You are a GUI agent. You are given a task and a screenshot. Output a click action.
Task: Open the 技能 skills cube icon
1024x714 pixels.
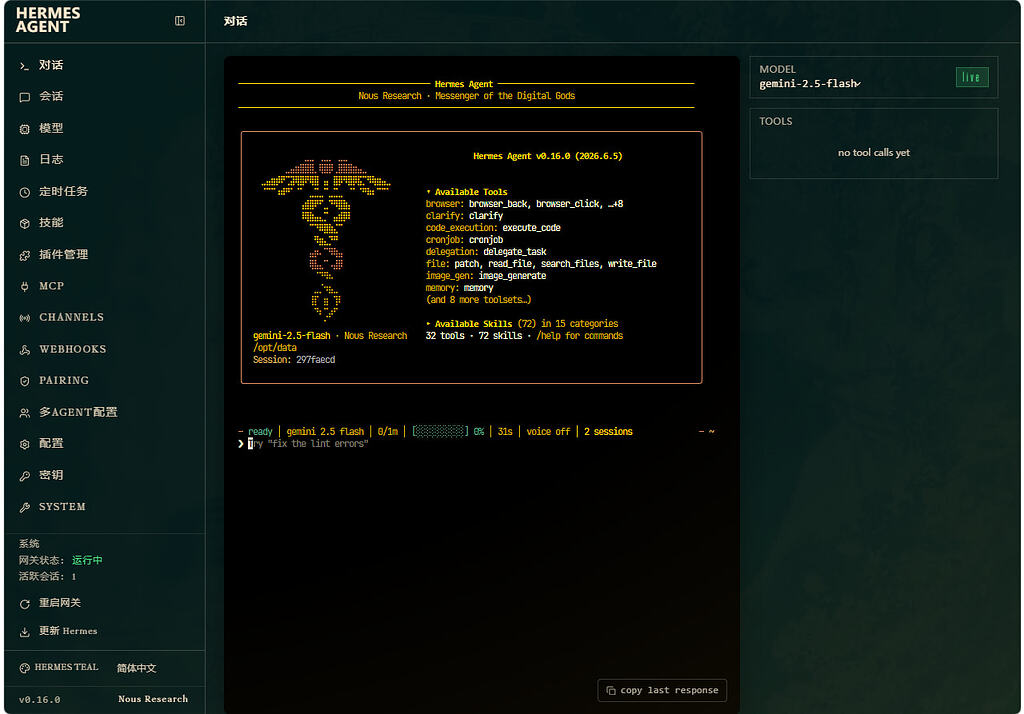click(25, 223)
